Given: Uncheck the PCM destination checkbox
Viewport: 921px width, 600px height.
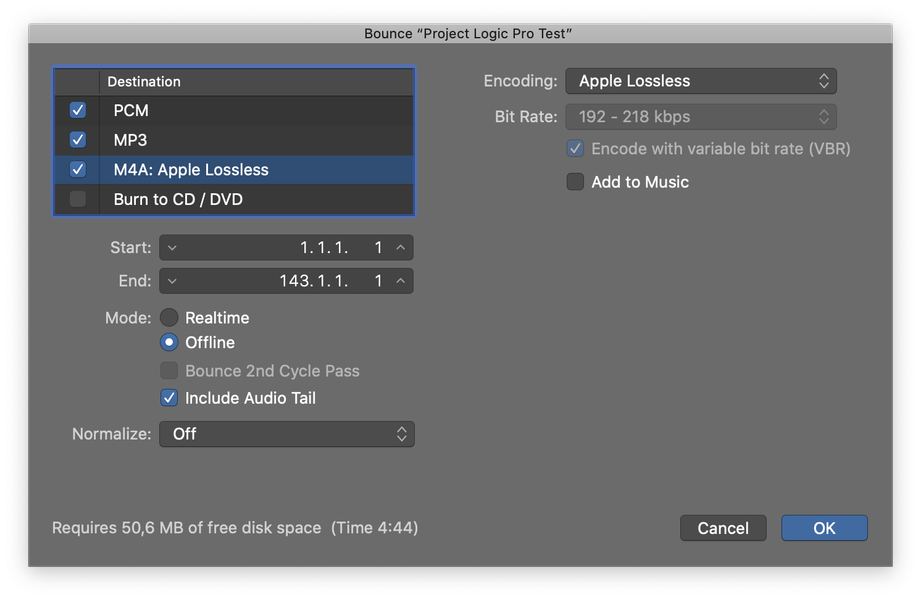Looking at the screenshot, I should [78, 110].
